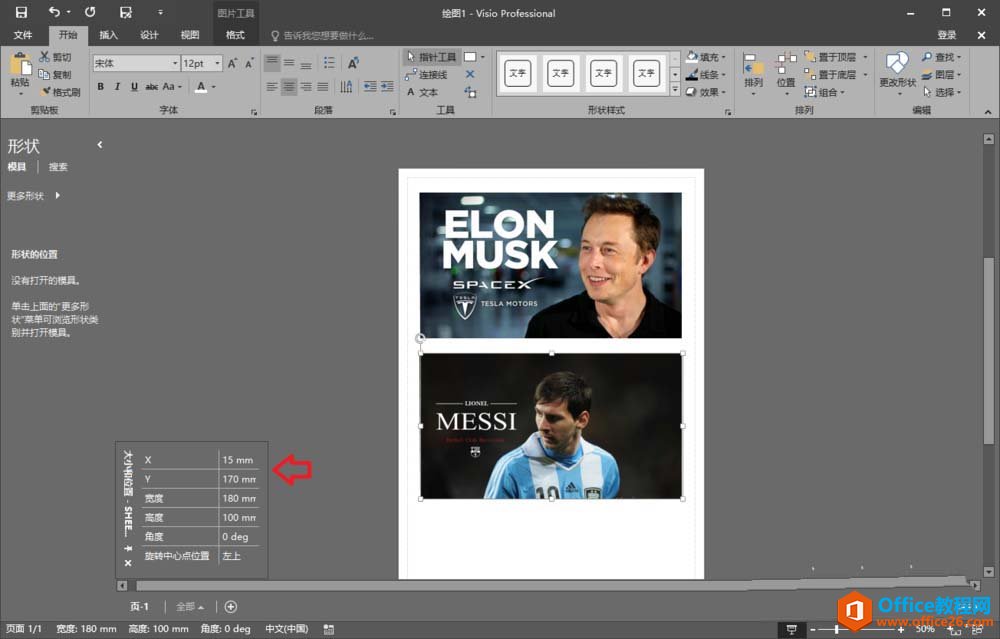The image size is (1000, 639).
Task: Select the Pointer tool (指针工具)
Action: (x=431, y=57)
